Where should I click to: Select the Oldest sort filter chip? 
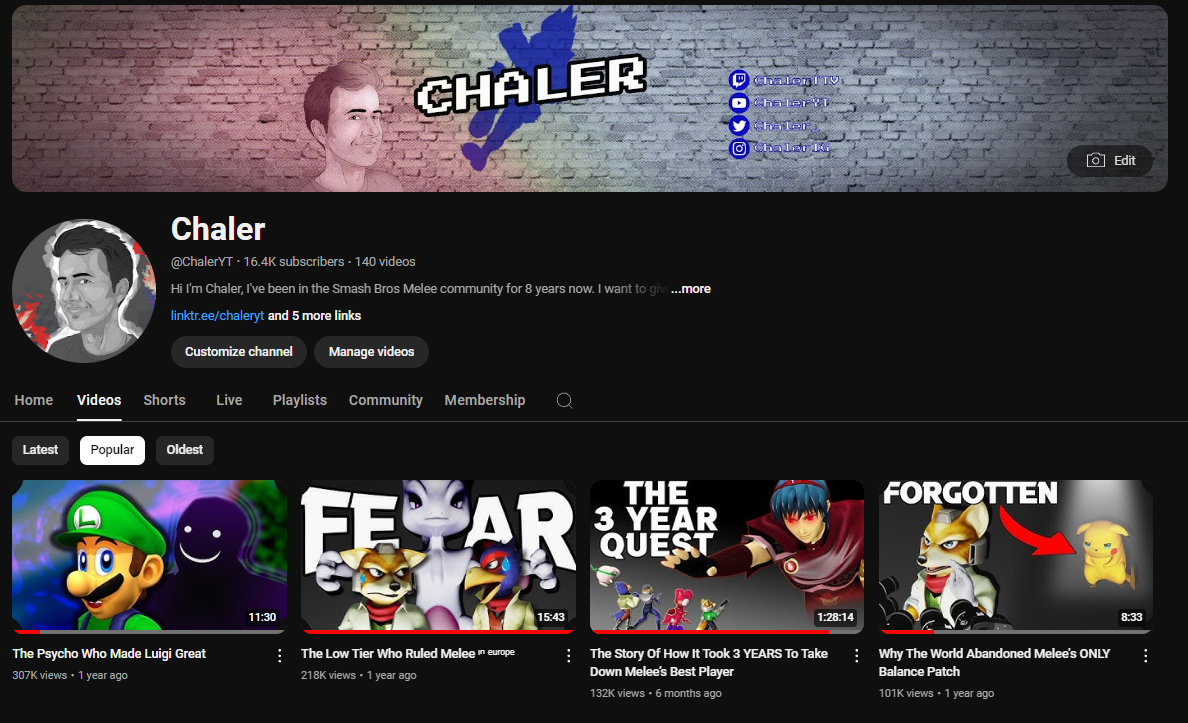coord(185,449)
